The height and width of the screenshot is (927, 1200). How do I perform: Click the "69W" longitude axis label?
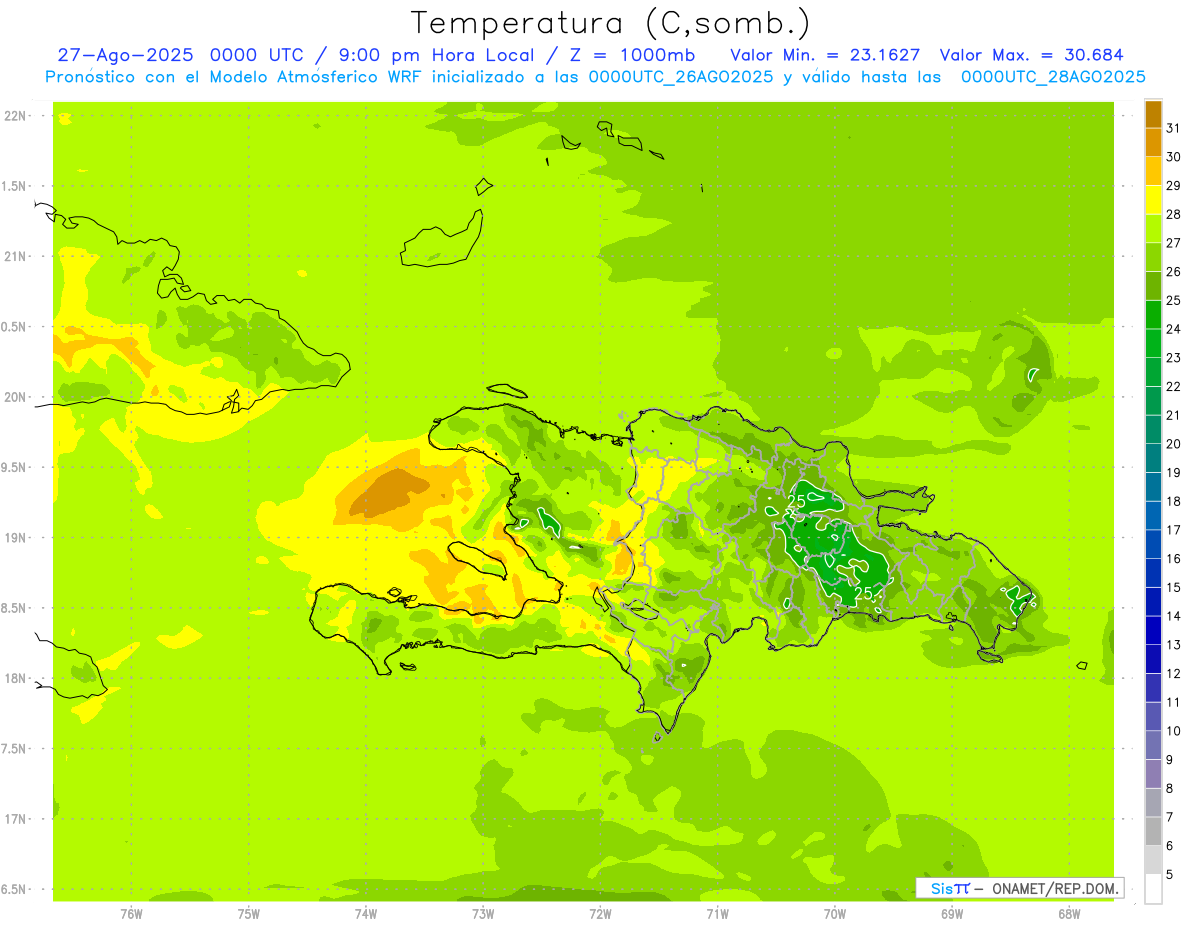(951, 913)
